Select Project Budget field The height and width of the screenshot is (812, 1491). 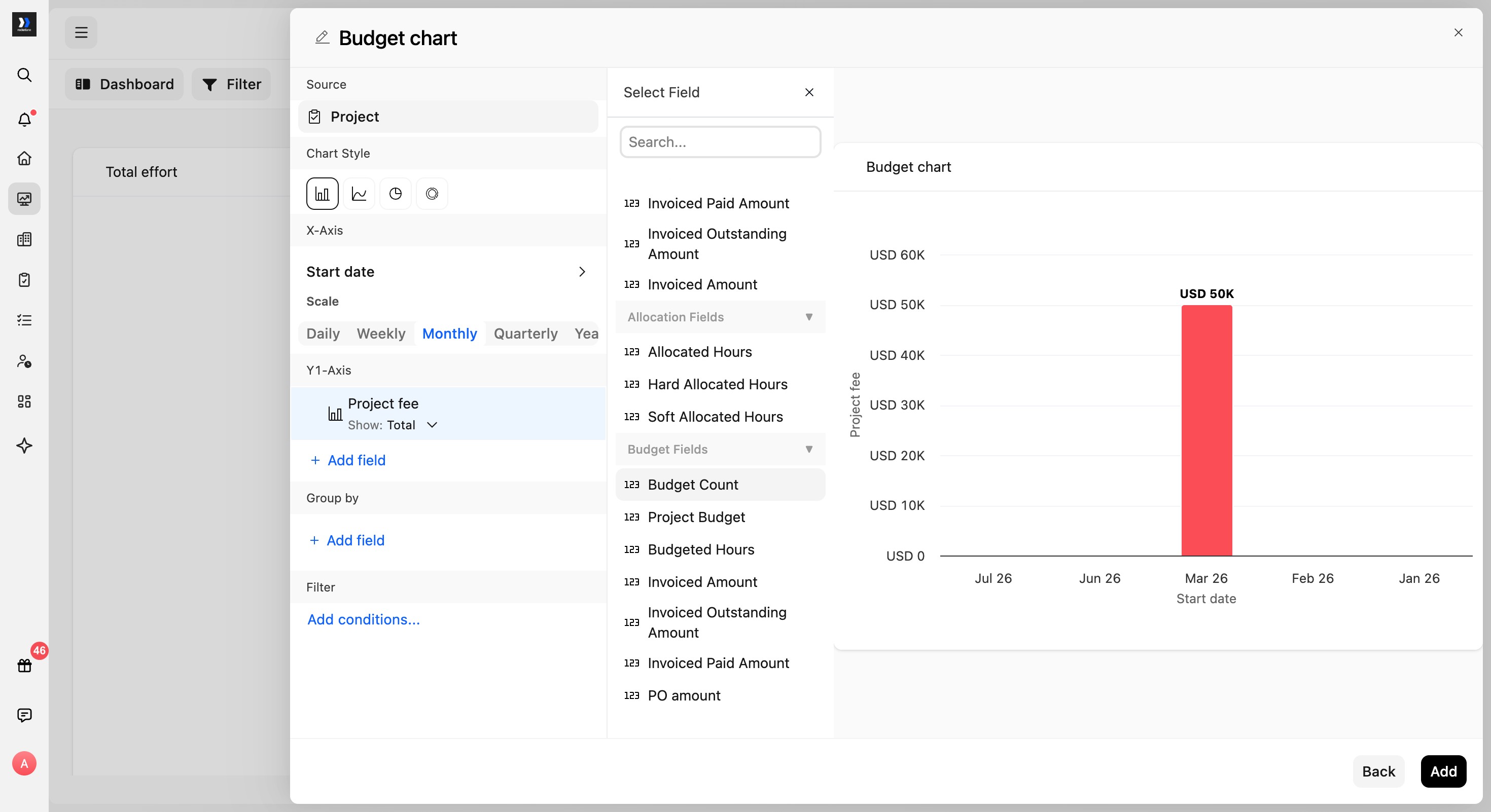tap(720, 517)
